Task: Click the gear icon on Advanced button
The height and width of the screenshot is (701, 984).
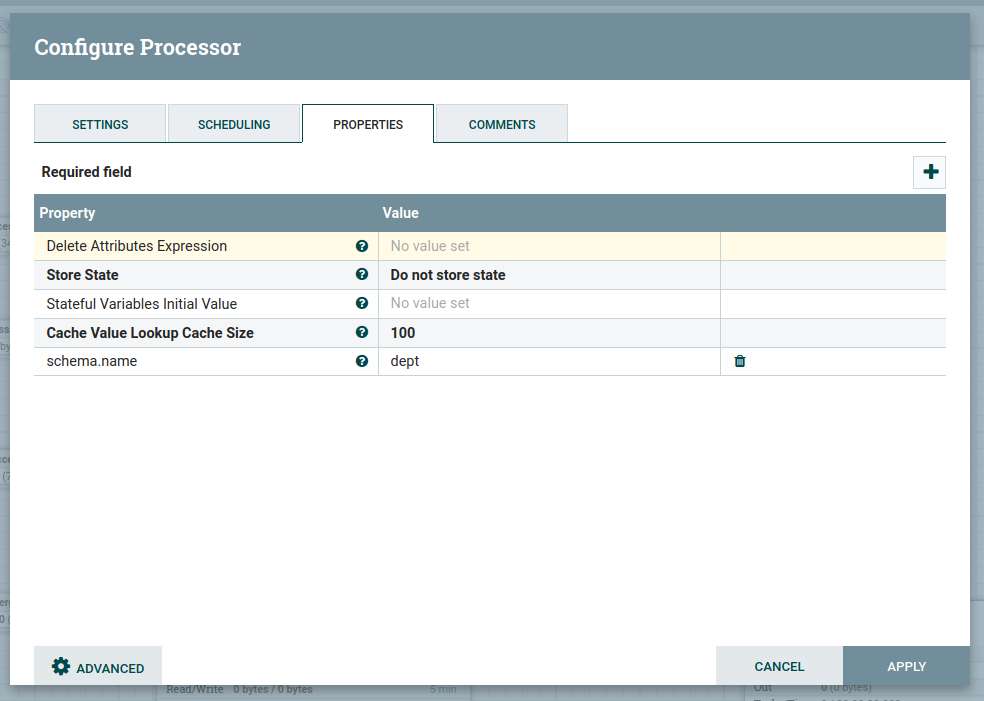Action: (x=61, y=667)
